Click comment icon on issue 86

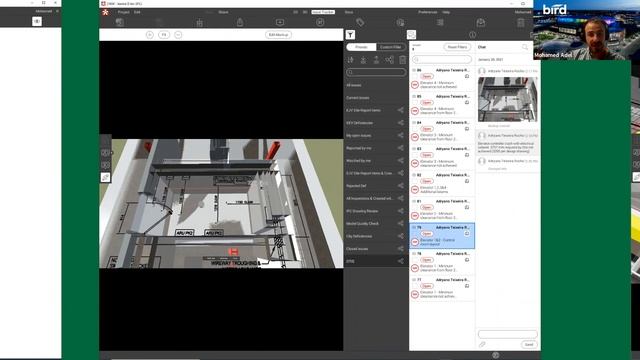click(x=467, y=76)
